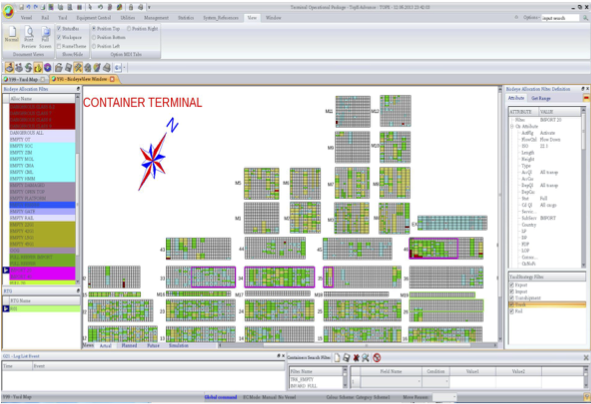Click the purple disc icon in the toolbar
This screenshot has height=404, width=591.
[x=47, y=67]
